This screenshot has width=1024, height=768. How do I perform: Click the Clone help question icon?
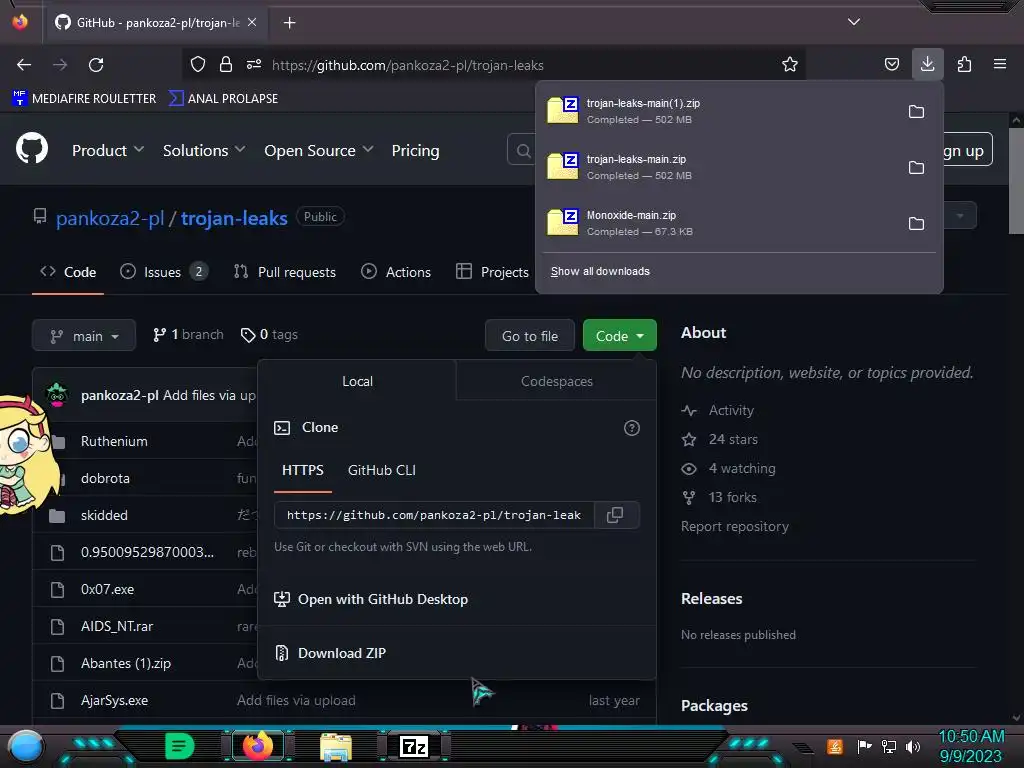point(632,428)
